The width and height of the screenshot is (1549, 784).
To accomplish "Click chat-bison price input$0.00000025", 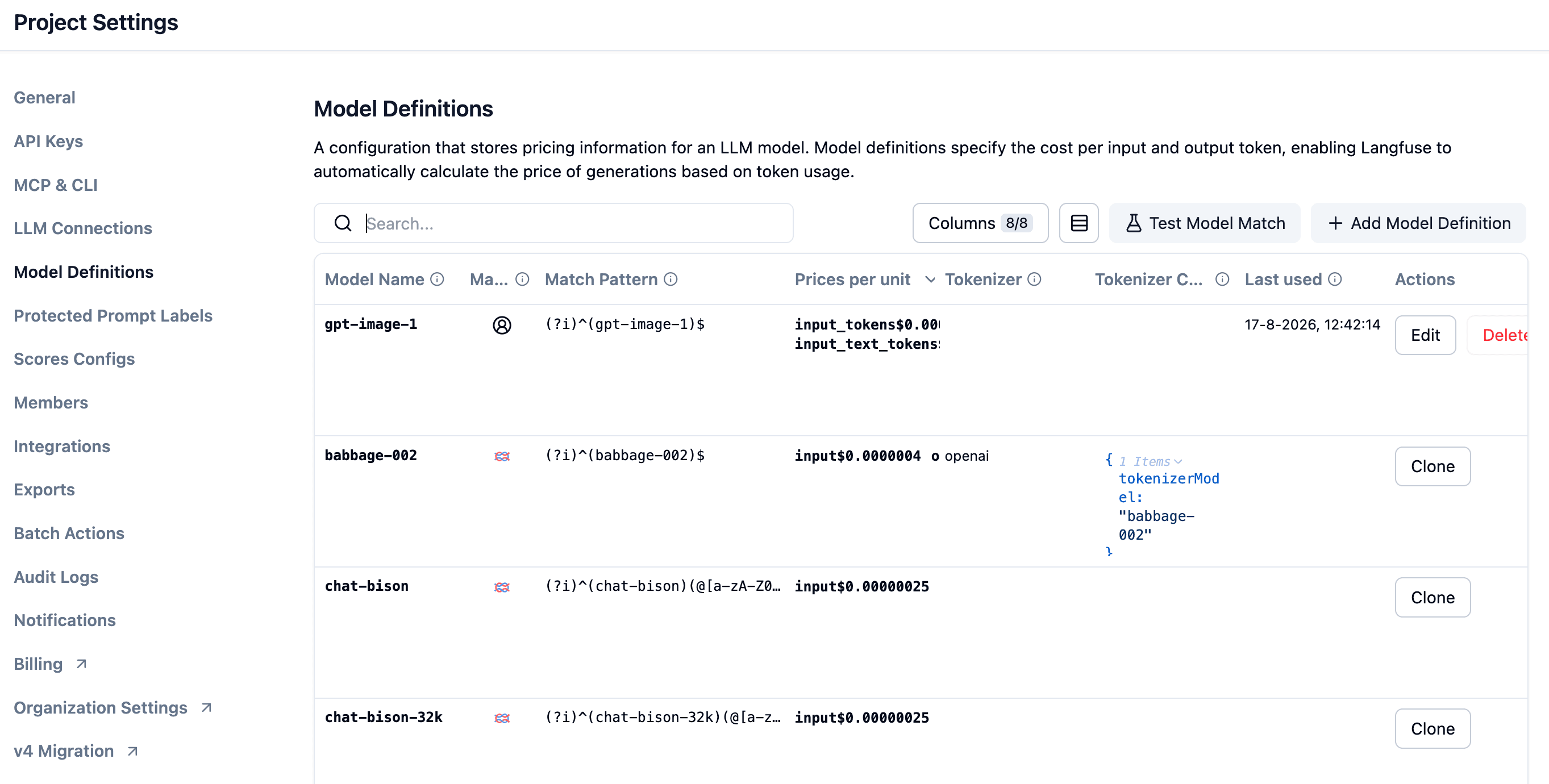I will (861, 586).
